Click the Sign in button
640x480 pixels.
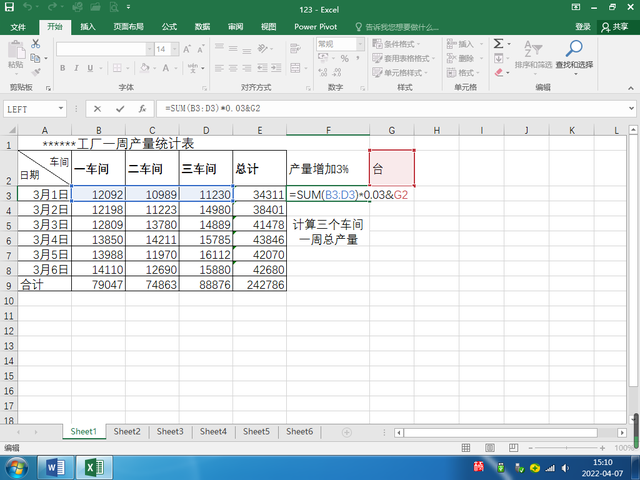[583, 27]
